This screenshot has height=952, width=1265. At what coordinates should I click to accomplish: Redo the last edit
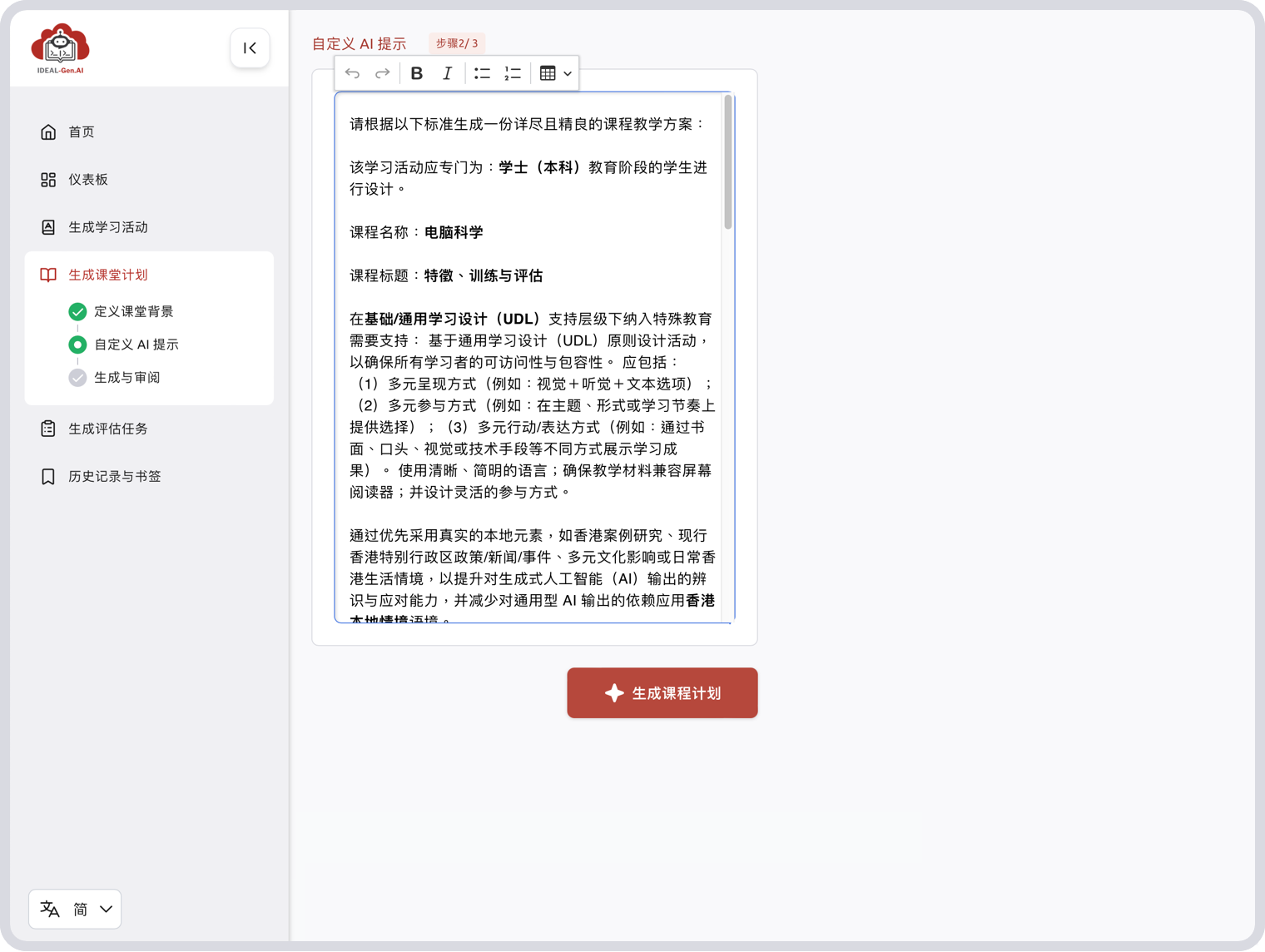coord(383,73)
